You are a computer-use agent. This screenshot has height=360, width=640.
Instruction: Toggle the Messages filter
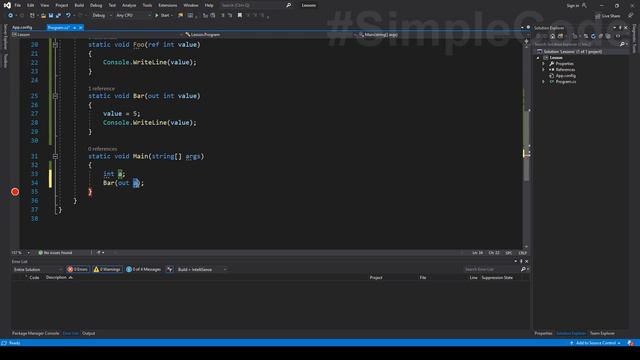(x=143, y=269)
